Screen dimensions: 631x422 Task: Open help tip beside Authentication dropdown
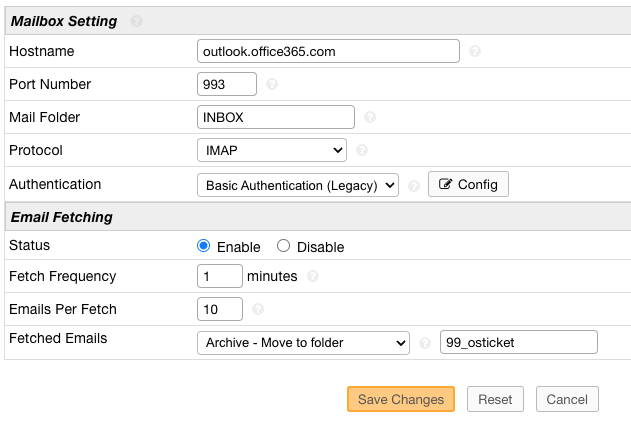tap(414, 185)
